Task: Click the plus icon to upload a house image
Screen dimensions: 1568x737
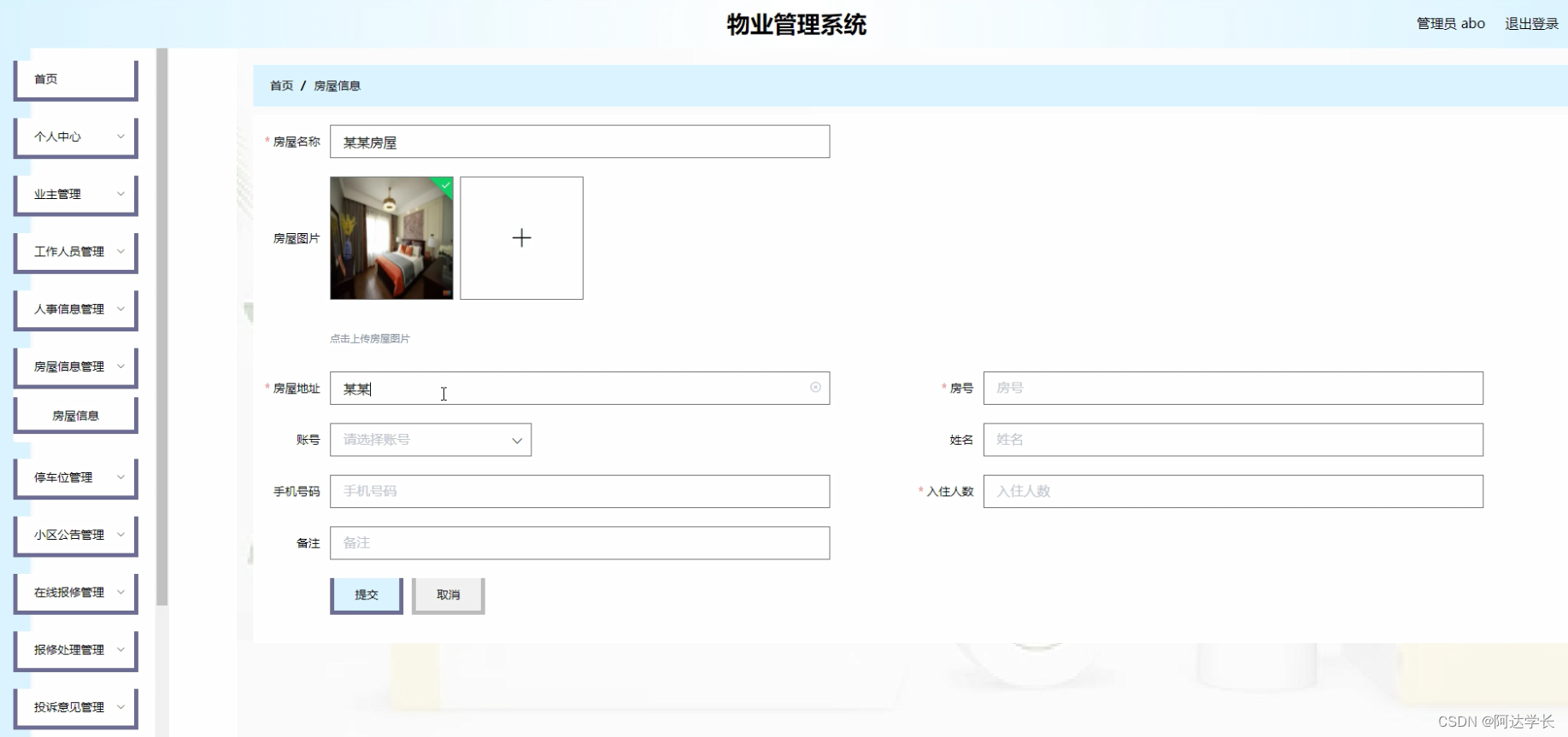Action: (x=521, y=238)
